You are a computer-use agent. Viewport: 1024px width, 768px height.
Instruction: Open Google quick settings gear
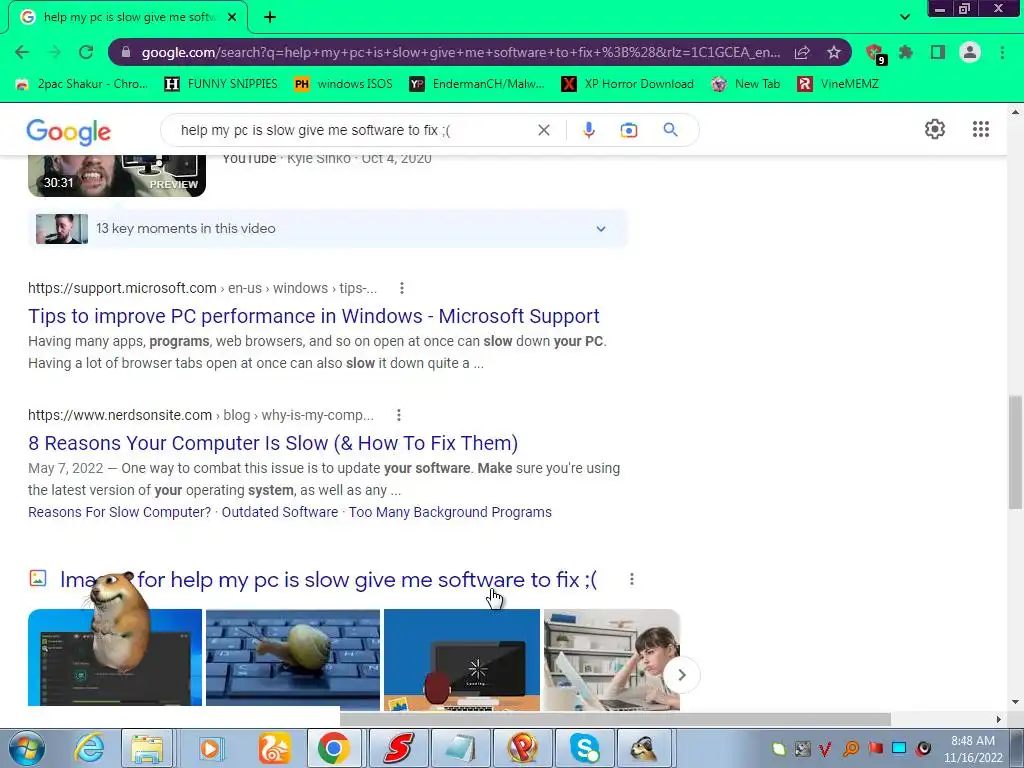[x=935, y=129]
